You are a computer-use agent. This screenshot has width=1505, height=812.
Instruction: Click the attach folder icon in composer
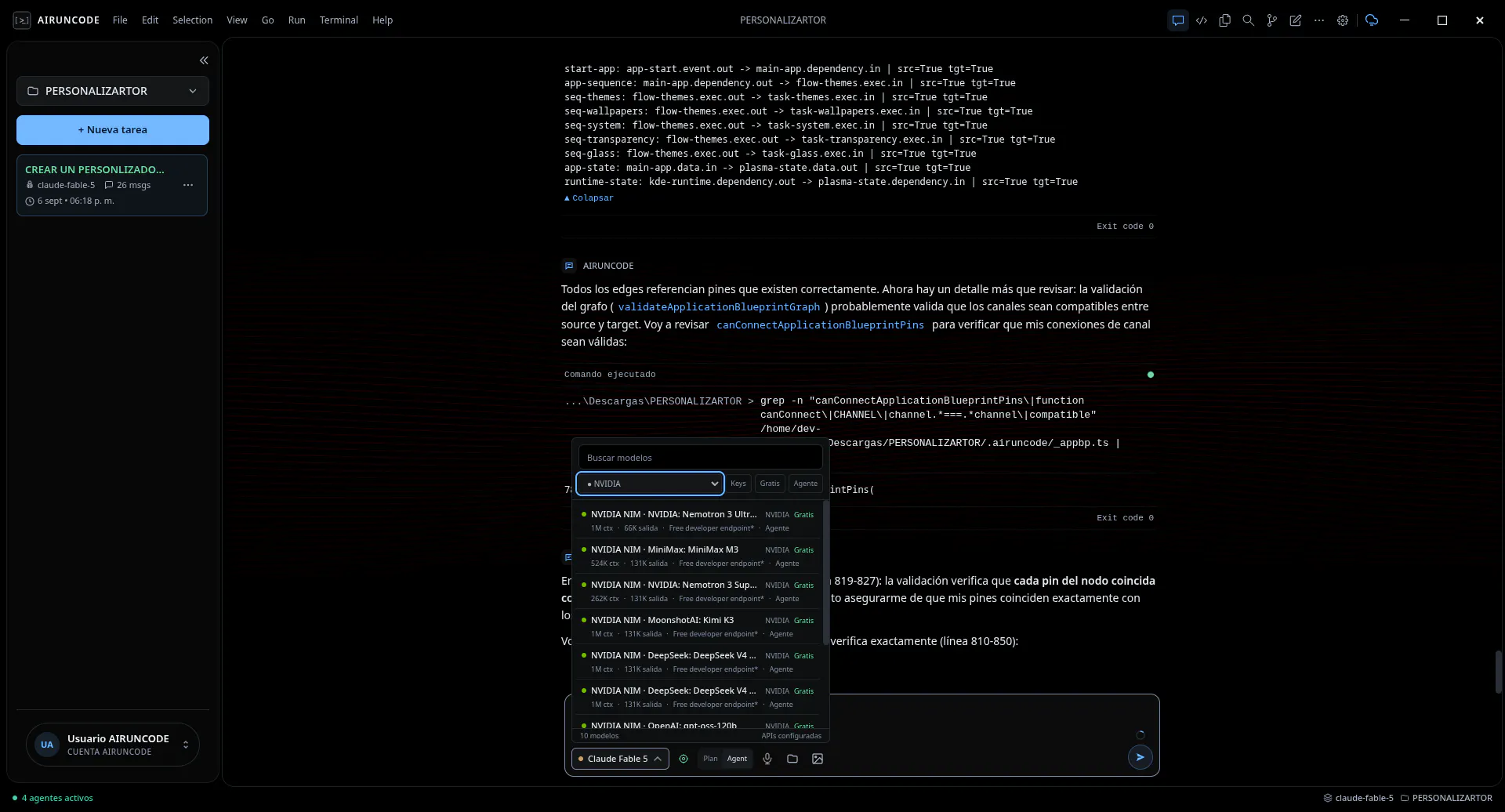[792, 759]
